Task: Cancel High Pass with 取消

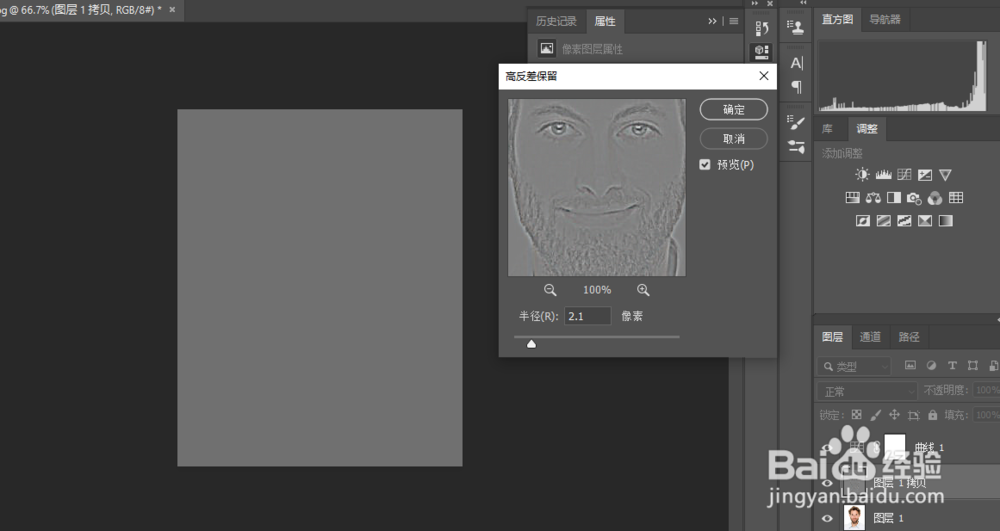Action: tap(733, 138)
